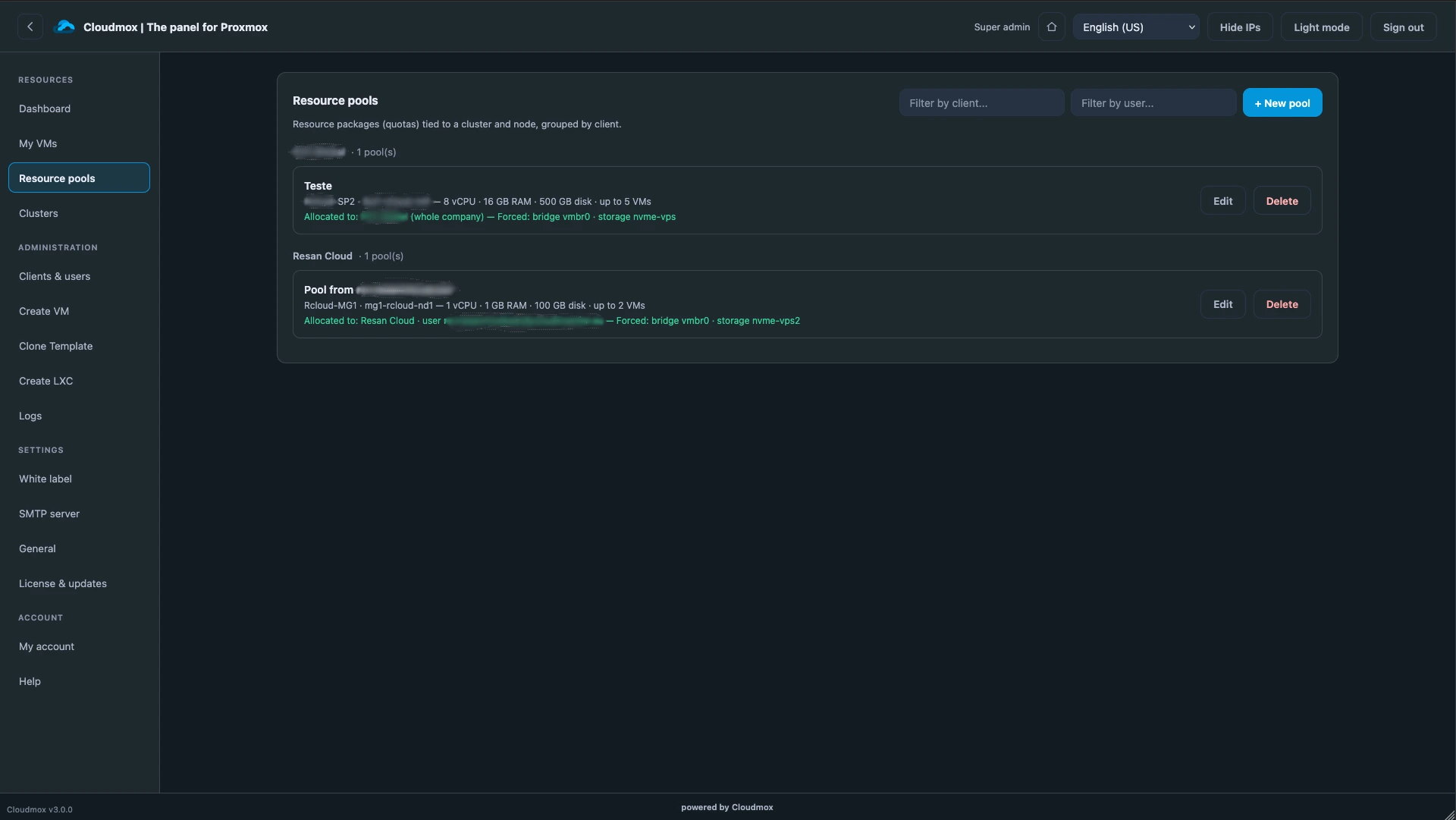This screenshot has height=820, width=1456.
Task: Focus the Filter by user field
Action: point(1153,102)
